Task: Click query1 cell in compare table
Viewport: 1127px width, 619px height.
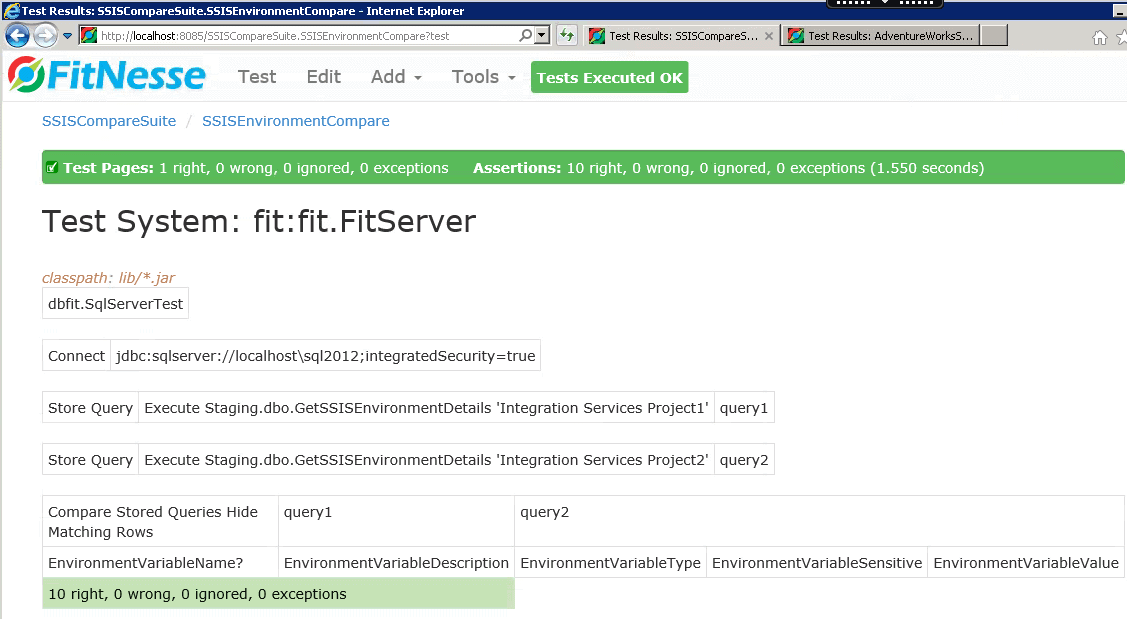Action: pyautogui.click(x=396, y=521)
